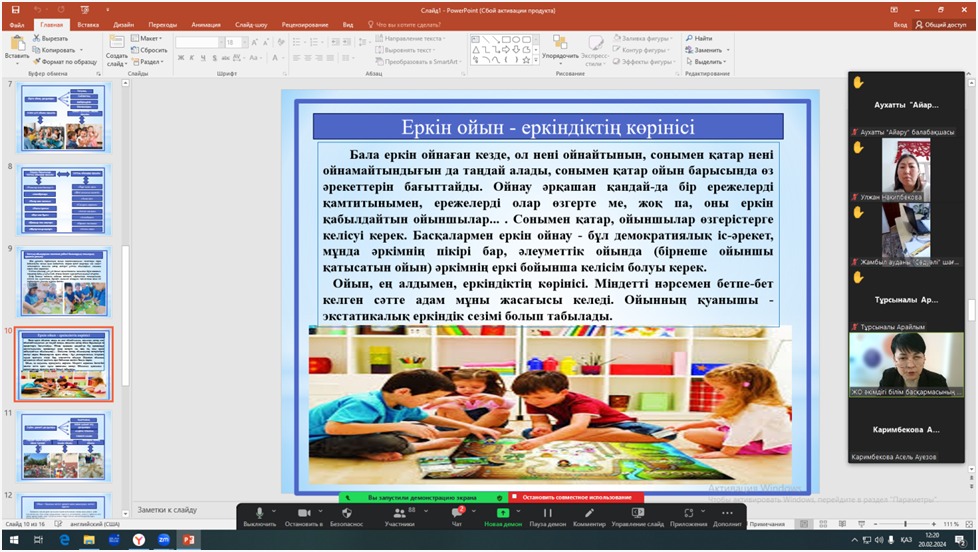Open Преобразовать в SmartArt dropdown
The height and width of the screenshot is (552, 978).
[x=420, y=62]
